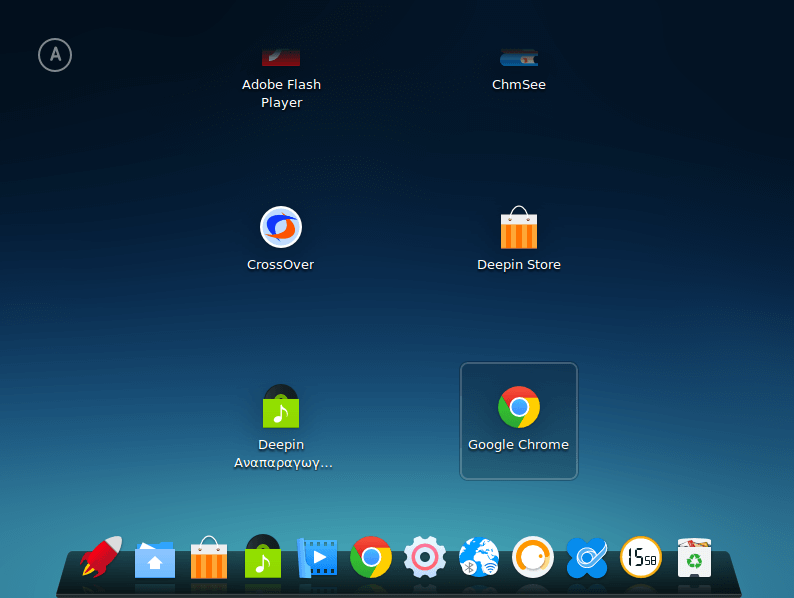
Task: Click the "Deepin Store" label text
Action: tap(519, 265)
